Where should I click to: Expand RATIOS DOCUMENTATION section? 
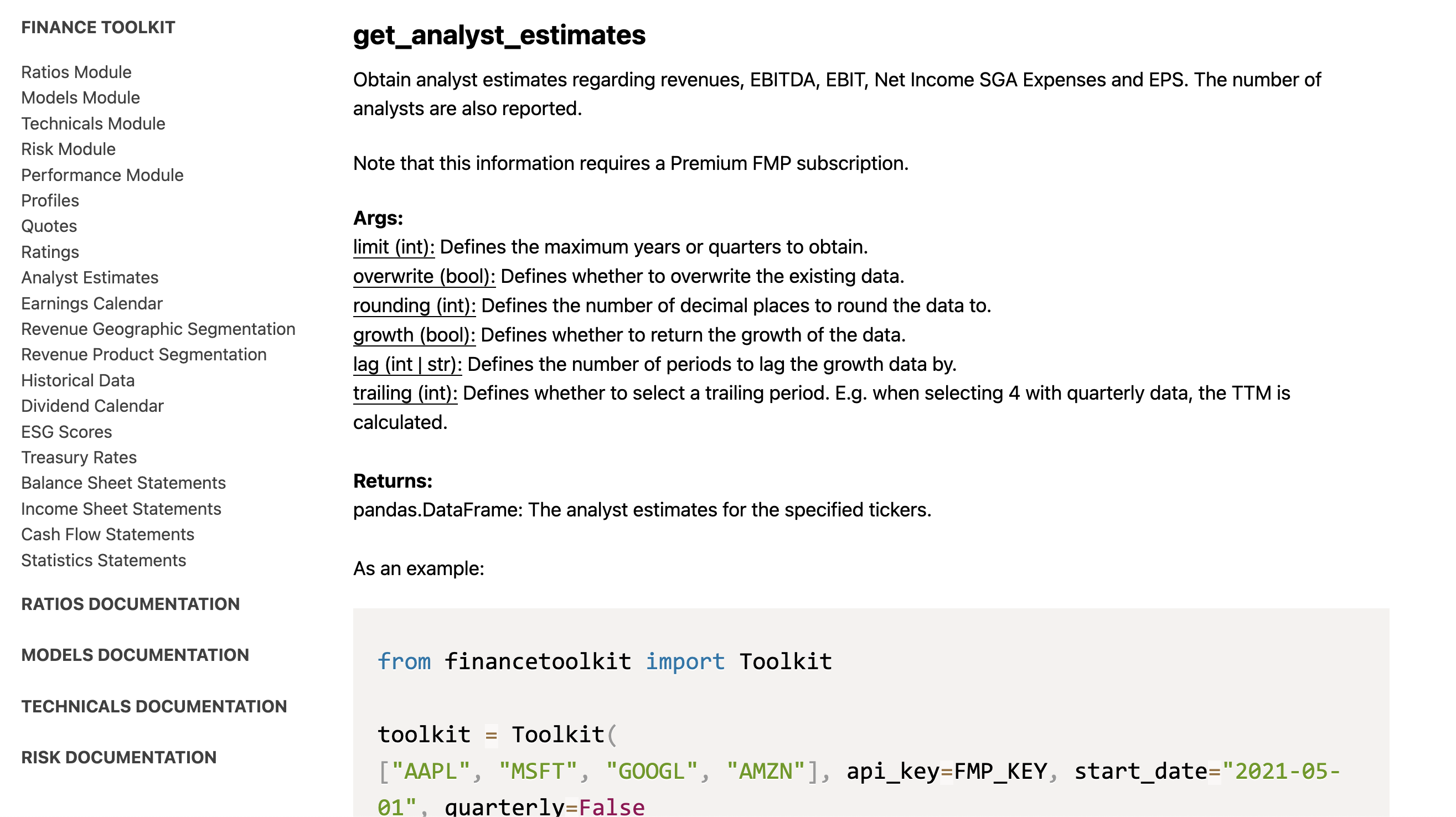tap(130, 603)
